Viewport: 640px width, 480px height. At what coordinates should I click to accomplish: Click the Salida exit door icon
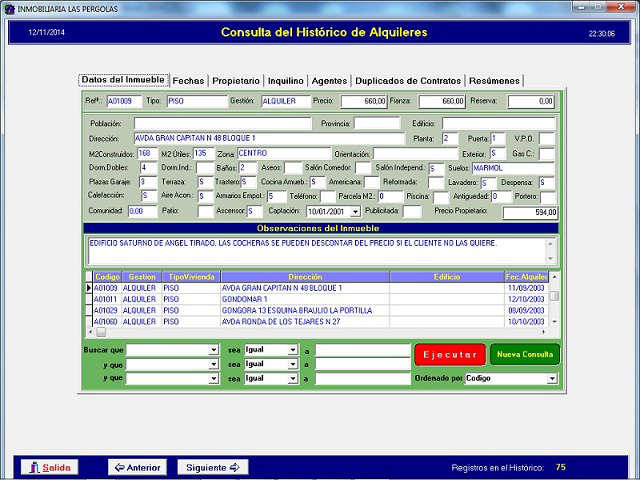point(34,467)
